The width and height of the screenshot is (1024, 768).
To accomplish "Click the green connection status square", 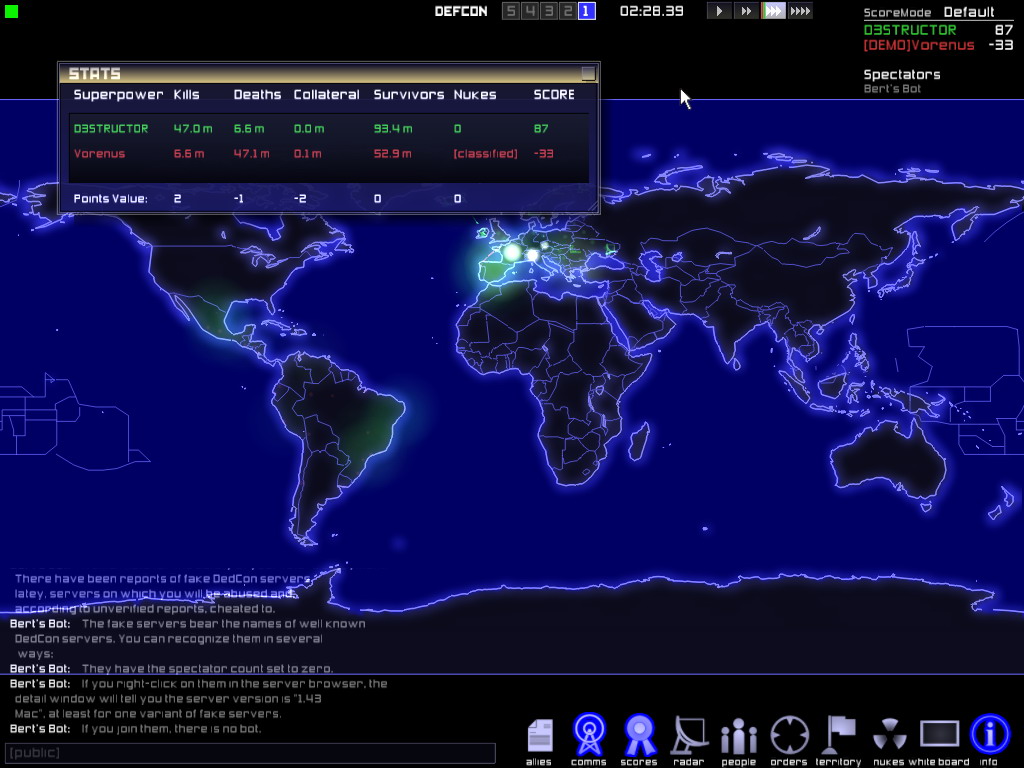I will (11, 11).
